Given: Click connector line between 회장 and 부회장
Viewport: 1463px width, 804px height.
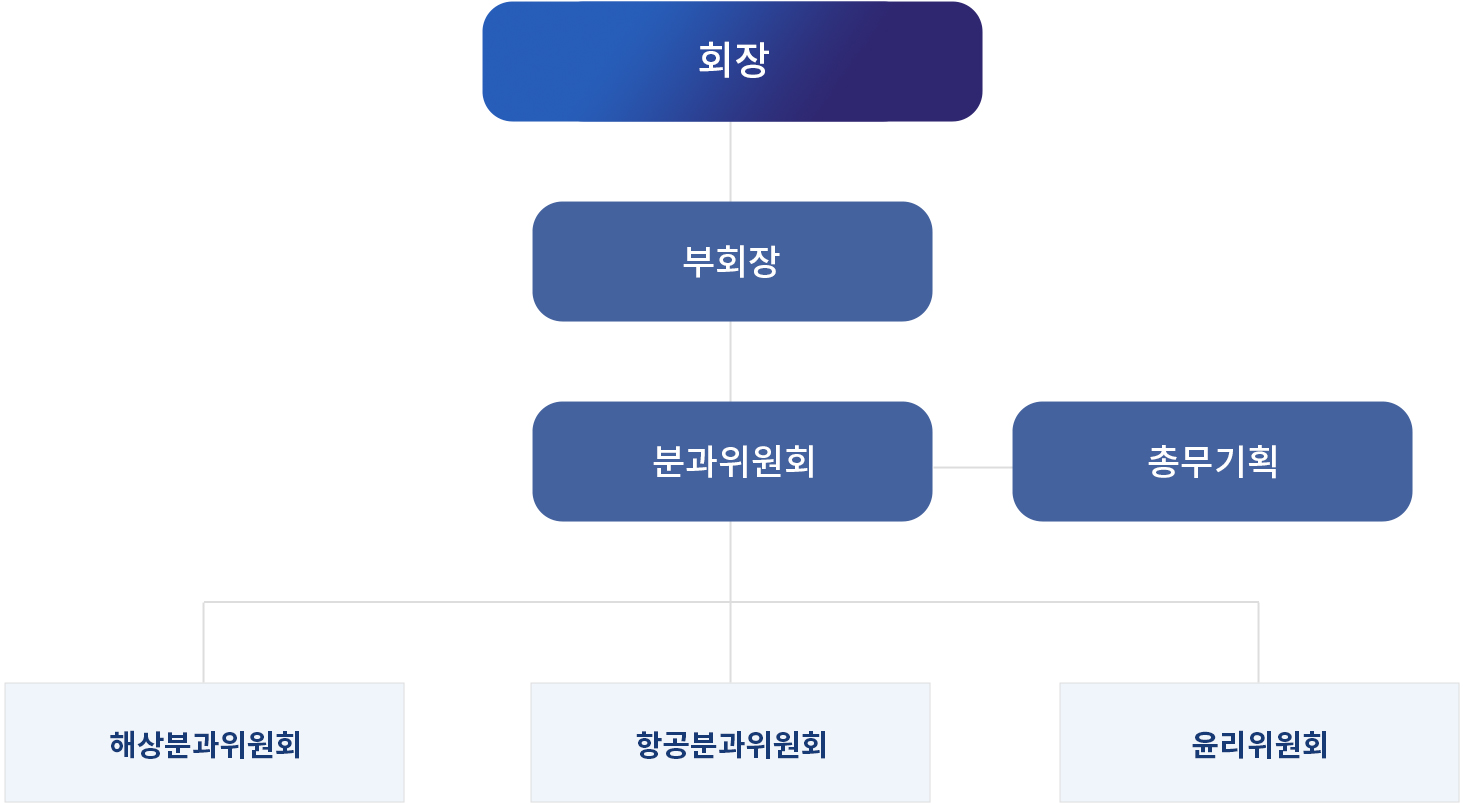Looking at the screenshot, I should (731, 162).
